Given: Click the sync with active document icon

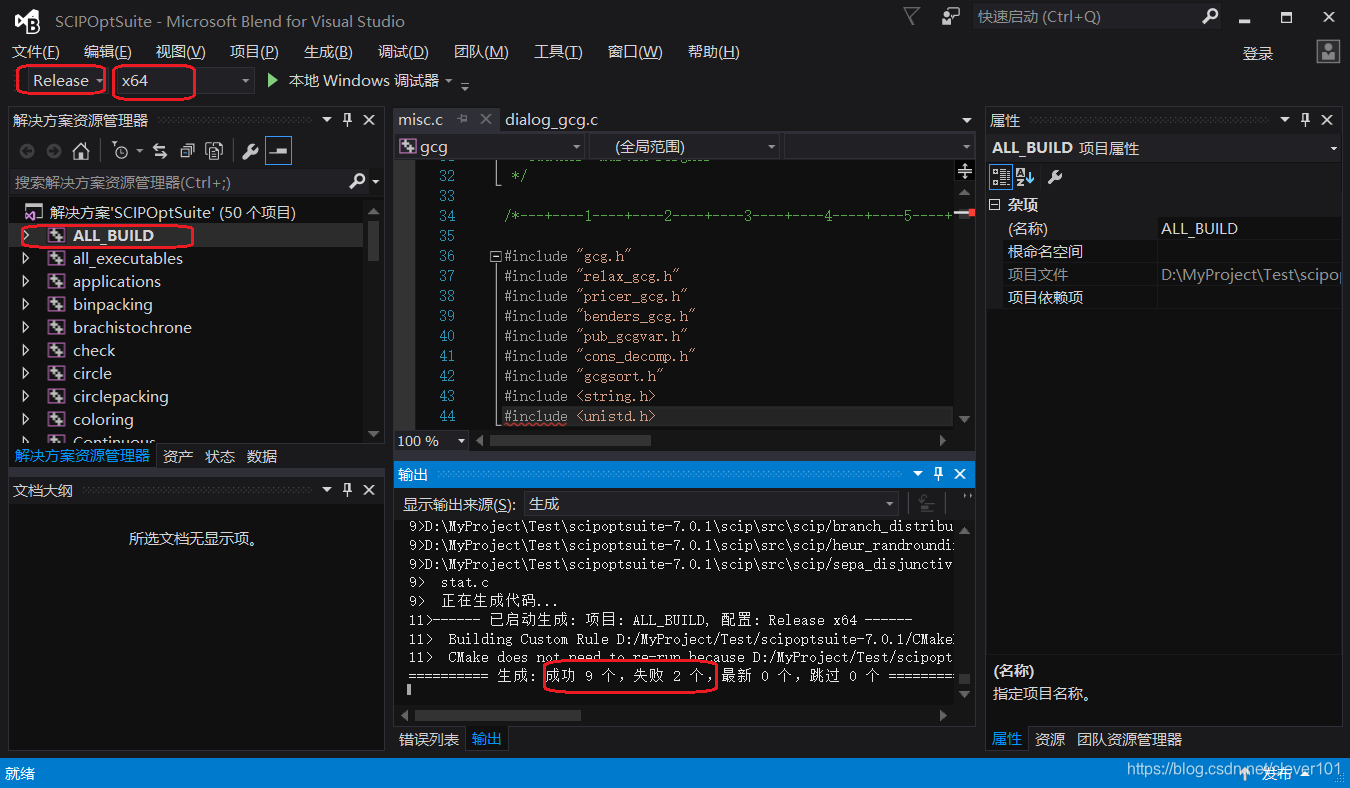Looking at the screenshot, I should click(x=161, y=150).
